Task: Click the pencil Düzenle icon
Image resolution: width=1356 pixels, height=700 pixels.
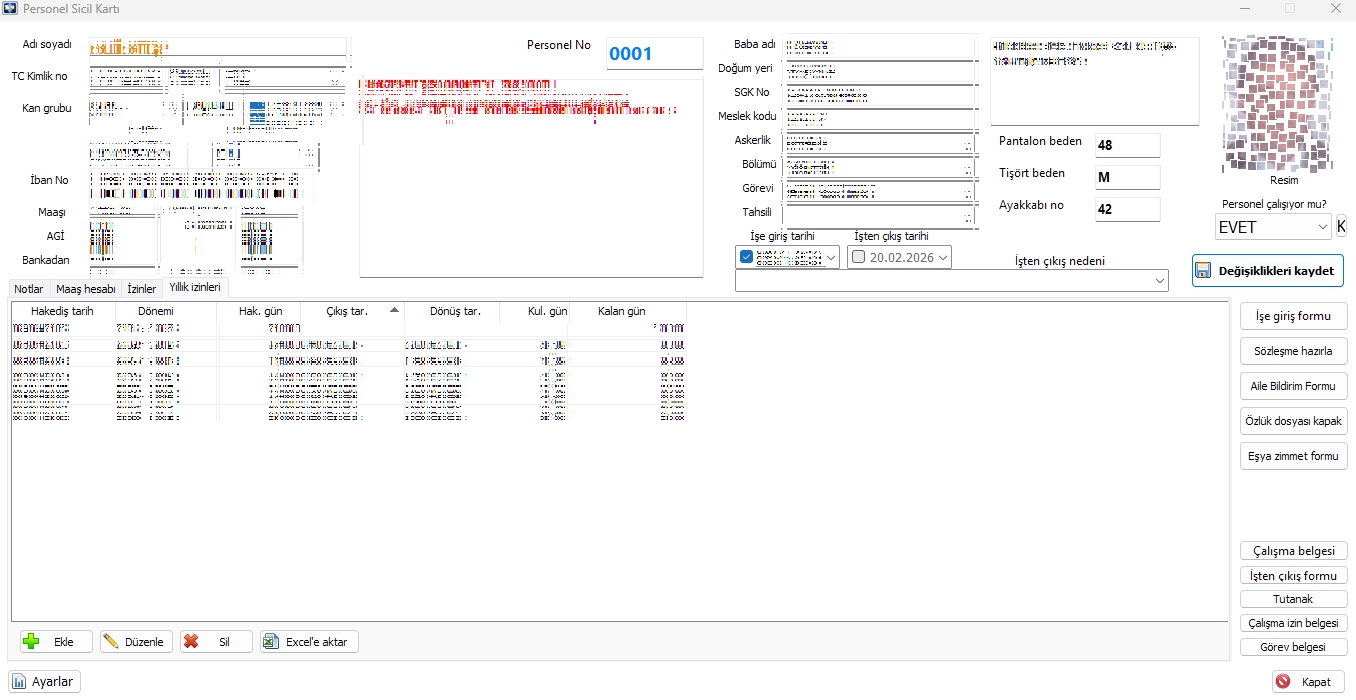Action: 111,642
